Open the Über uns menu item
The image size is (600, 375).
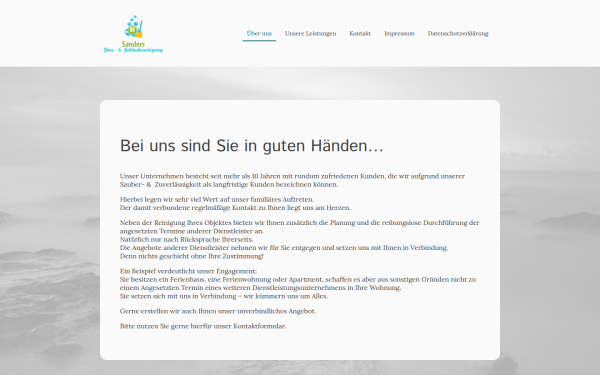point(259,33)
